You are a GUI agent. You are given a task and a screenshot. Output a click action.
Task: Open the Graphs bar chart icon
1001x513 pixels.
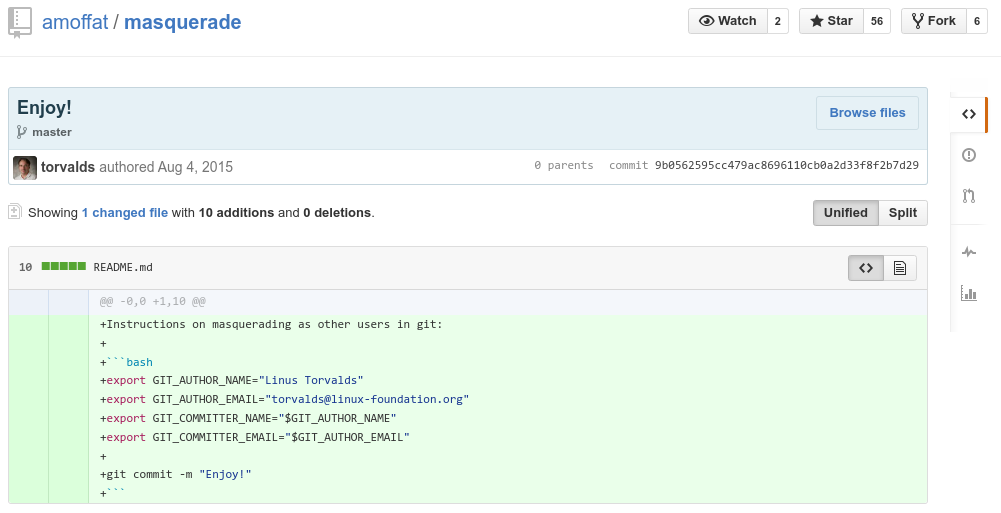point(969,293)
